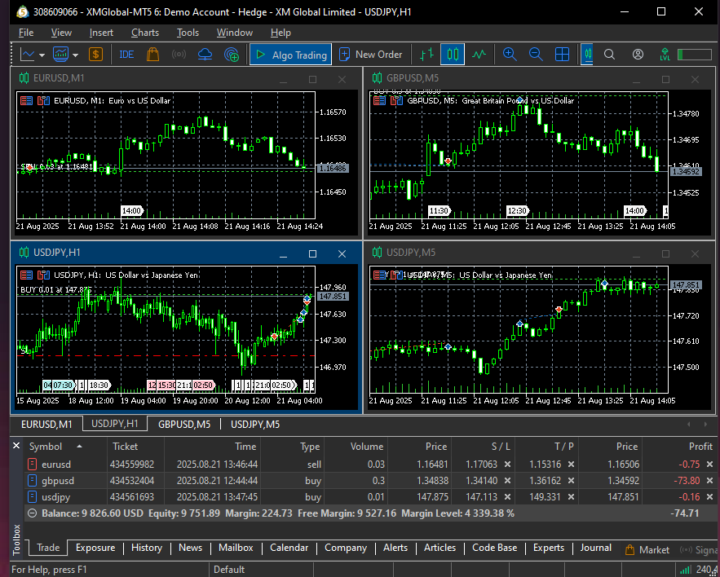This screenshot has height=577, width=720.
Task: Toggle the chart shift icon right of the grid icon
Action: coord(587,54)
